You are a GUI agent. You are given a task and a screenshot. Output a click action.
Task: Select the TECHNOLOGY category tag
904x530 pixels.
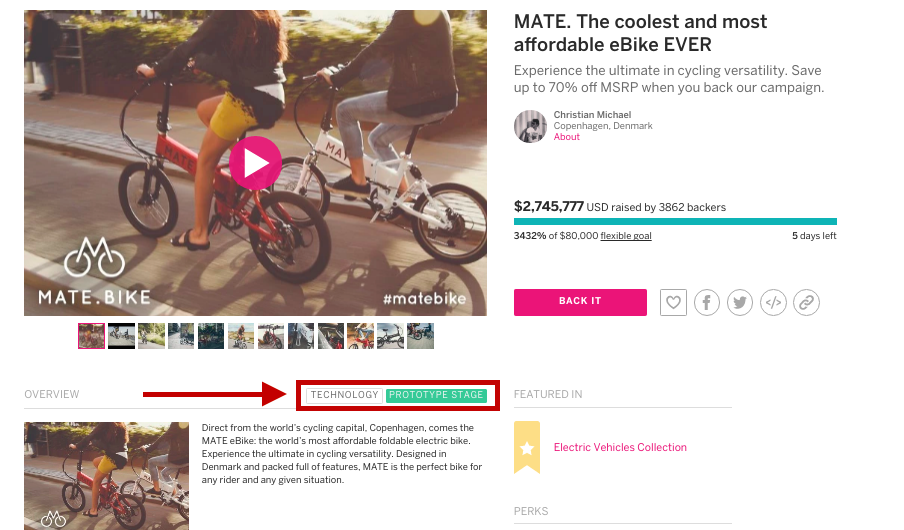coord(344,395)
